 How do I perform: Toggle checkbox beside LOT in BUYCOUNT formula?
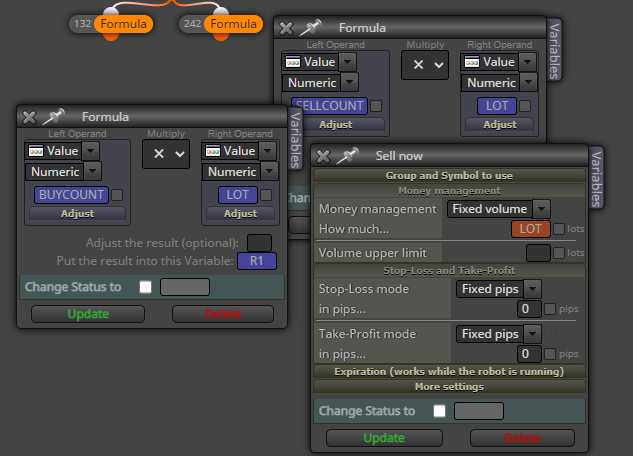pyautogui.click(x=266, y=195)
